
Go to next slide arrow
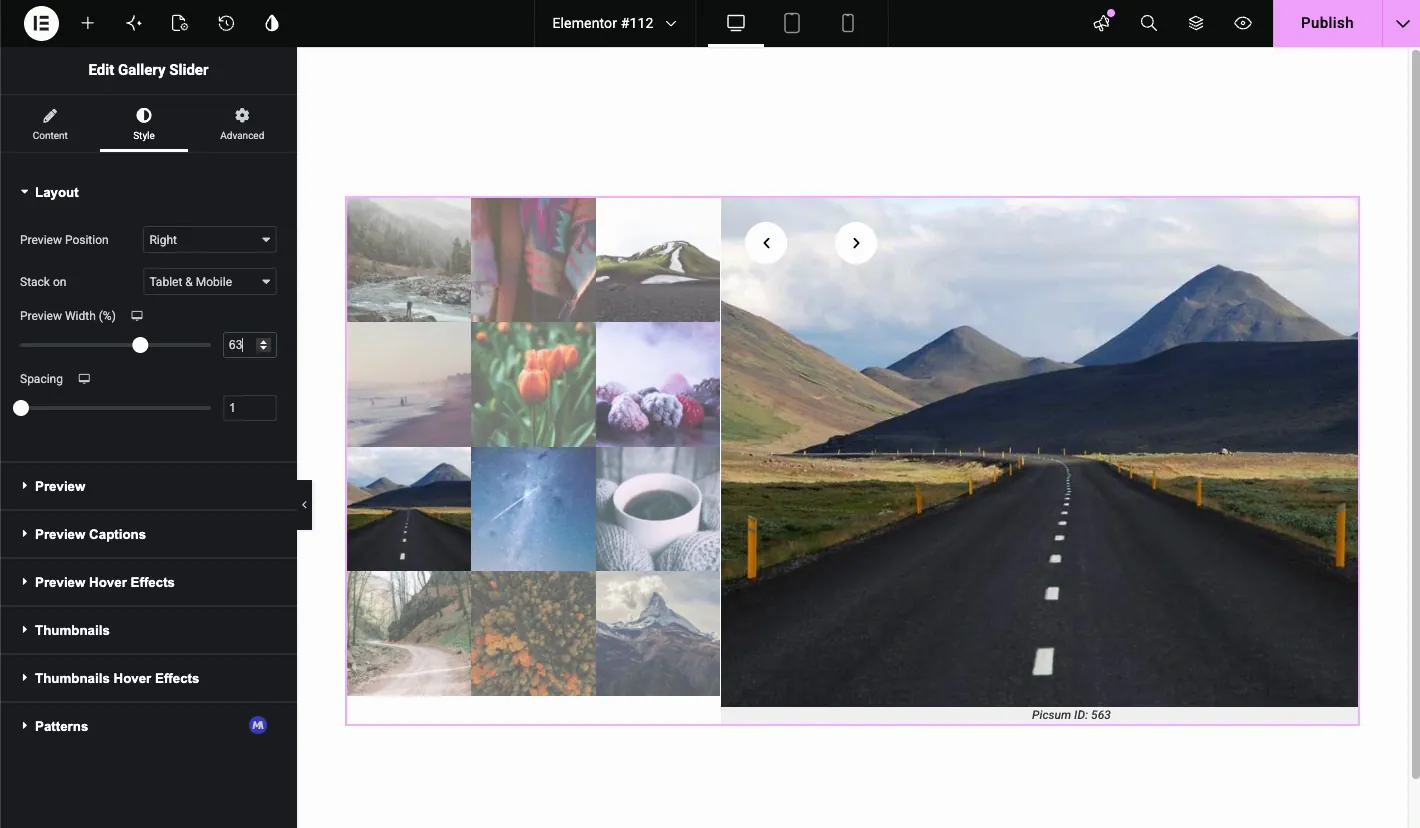856,243
